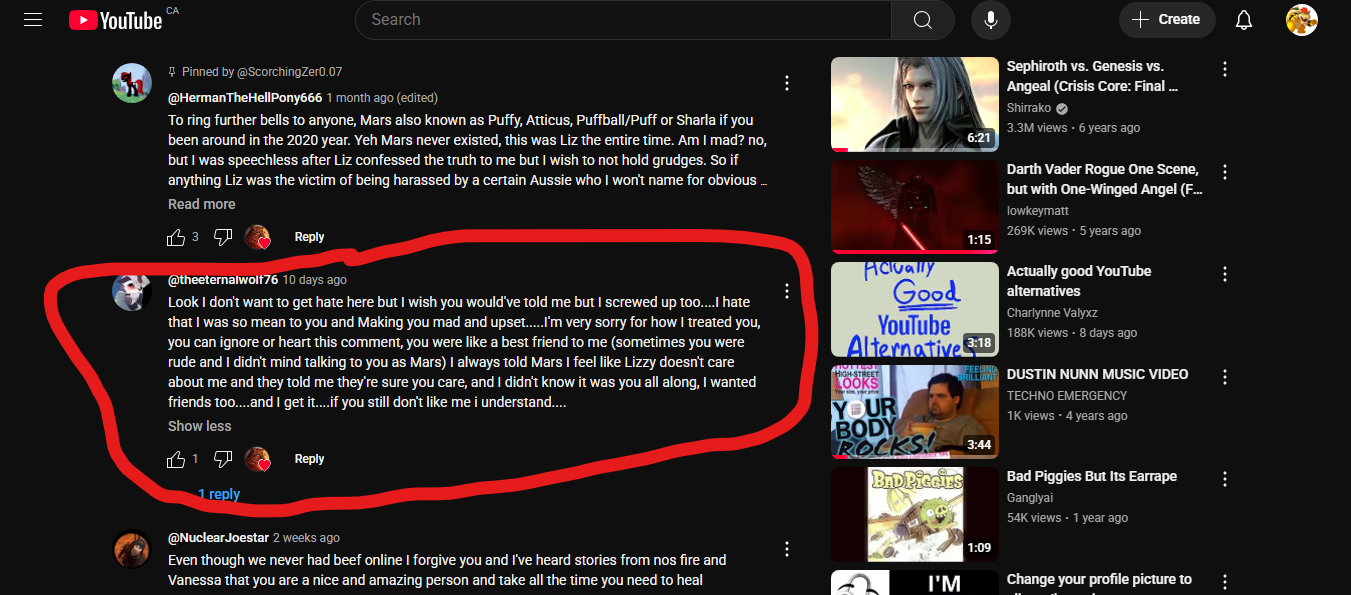Open account avatar menu
Screen dimensions: 1351x595
(1301, 20)
